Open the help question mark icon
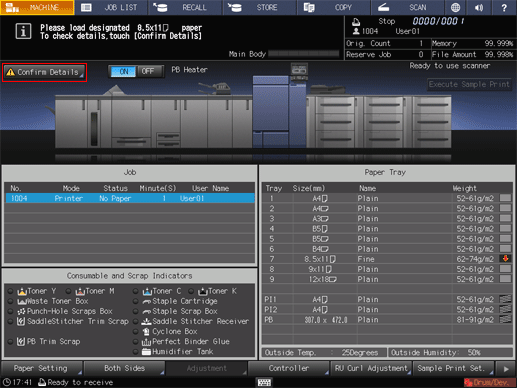 pos(504,7)
